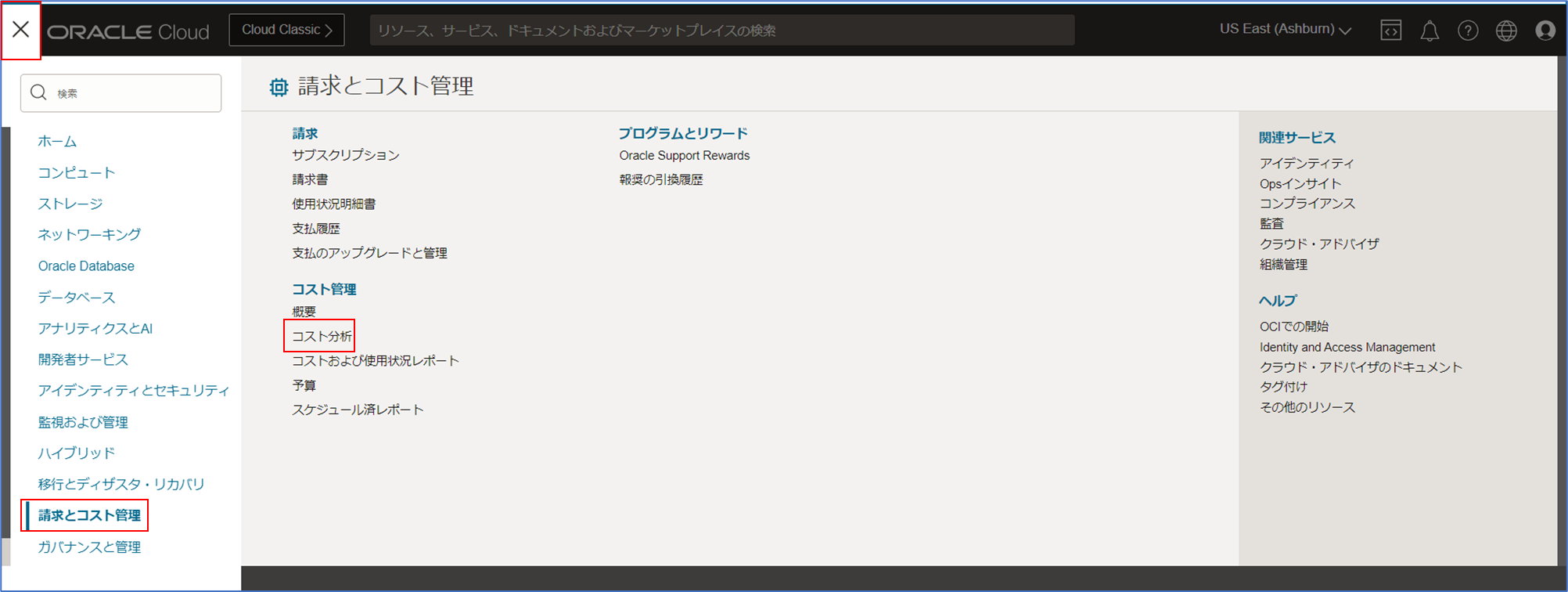Open the 報奨の引換履歴 link
1568x592 pixels.
pyautogui.click(x=661, y=179)
